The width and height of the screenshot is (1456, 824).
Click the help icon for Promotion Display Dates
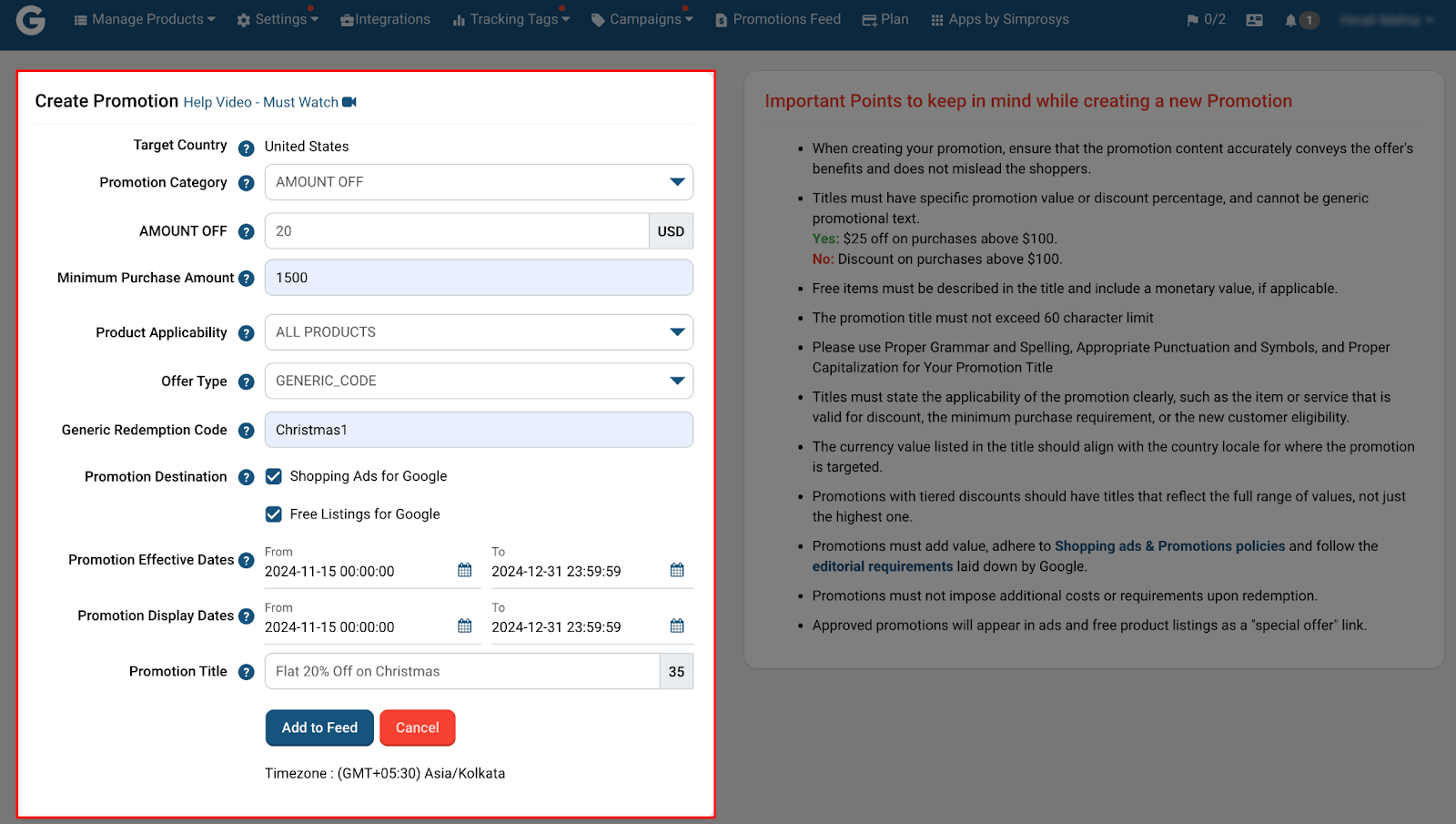[x=246, y=616]
